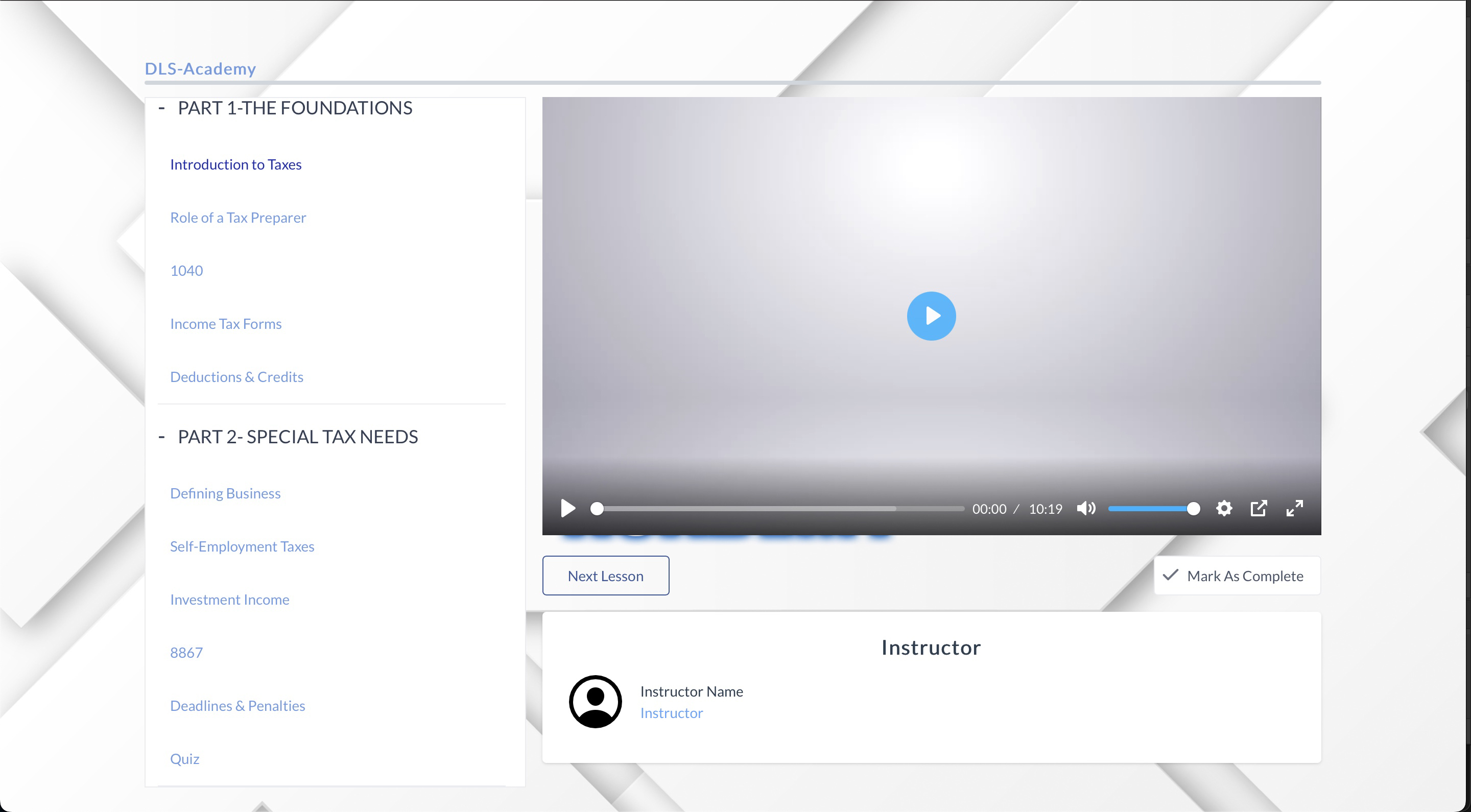This screenshot has height=812, width=1471.
Task: Mute the video with the speaker icon
Action: (x=1085, y=508)
